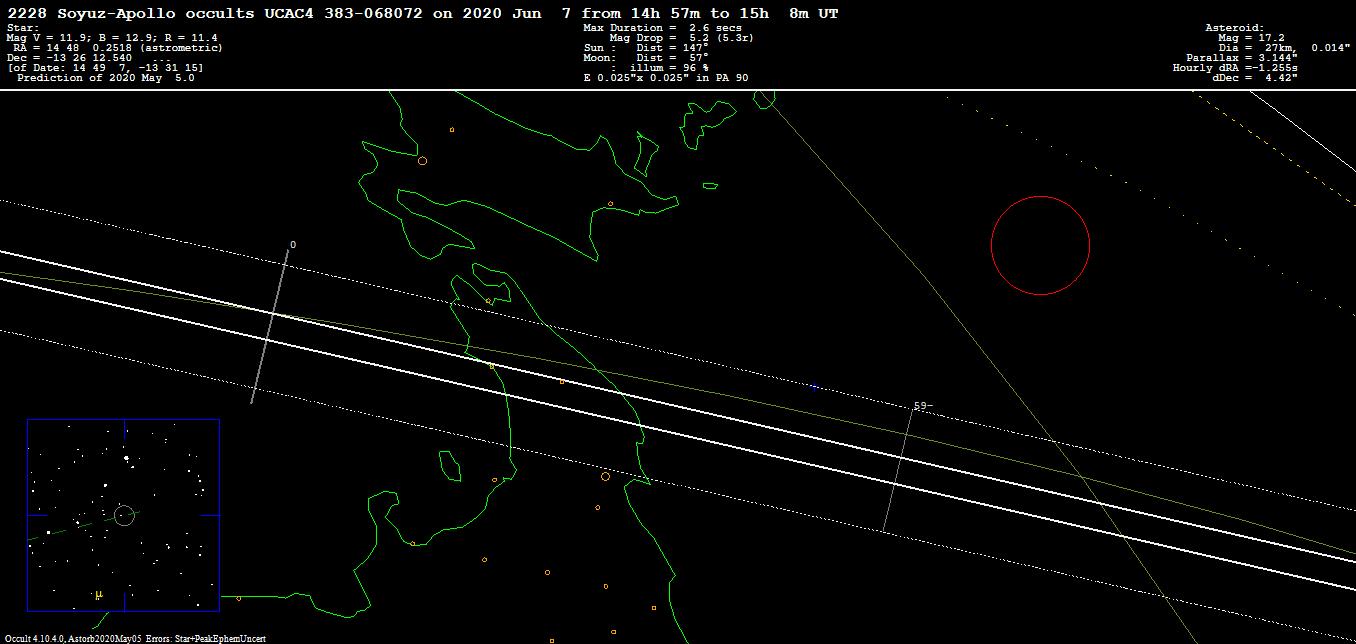Click the "dDec = 4.42"" value
This screenshot has height=644, width=1356.
point(1255,77)
